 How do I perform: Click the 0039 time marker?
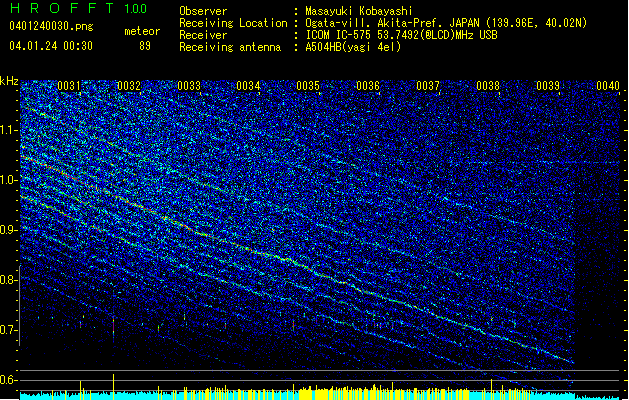(x=548, y=86)
